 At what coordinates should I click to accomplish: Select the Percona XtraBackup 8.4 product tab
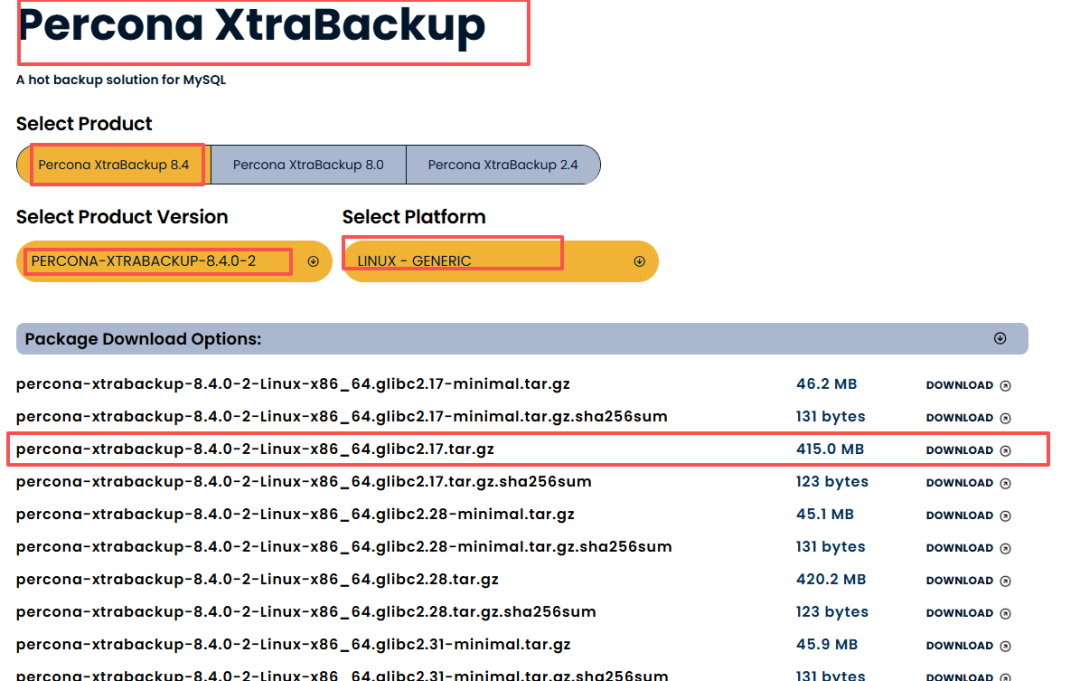[114, 165]
